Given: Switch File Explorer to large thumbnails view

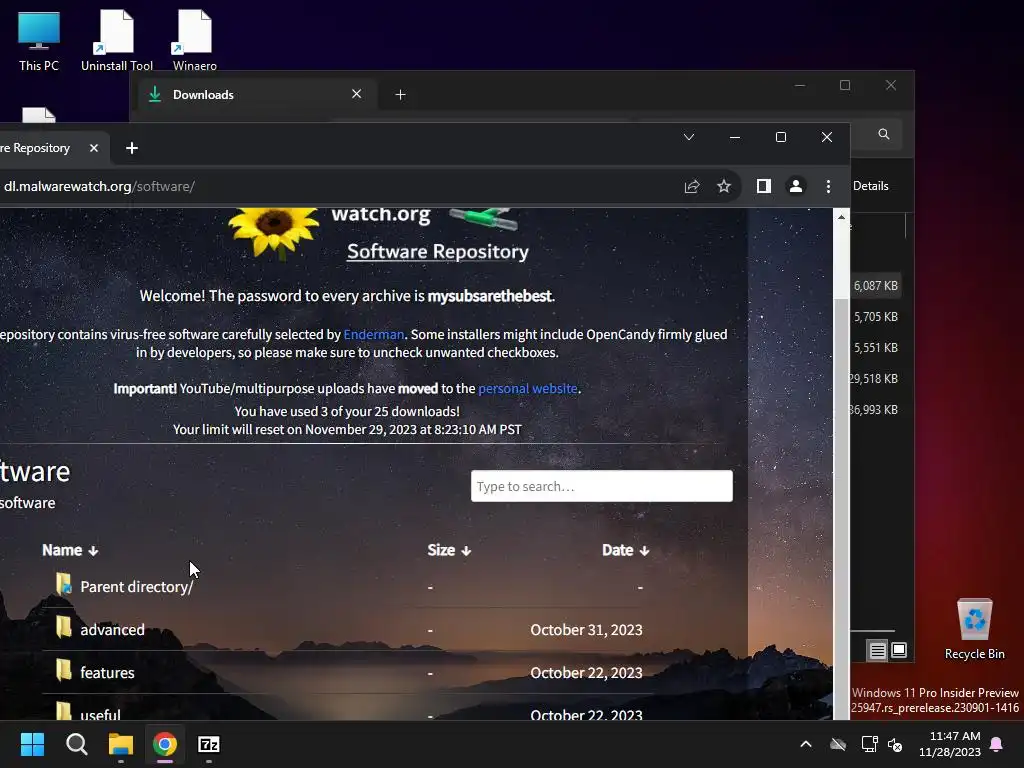Looking at the screenshot, I should pyautogui.click(x=899, y=650).
